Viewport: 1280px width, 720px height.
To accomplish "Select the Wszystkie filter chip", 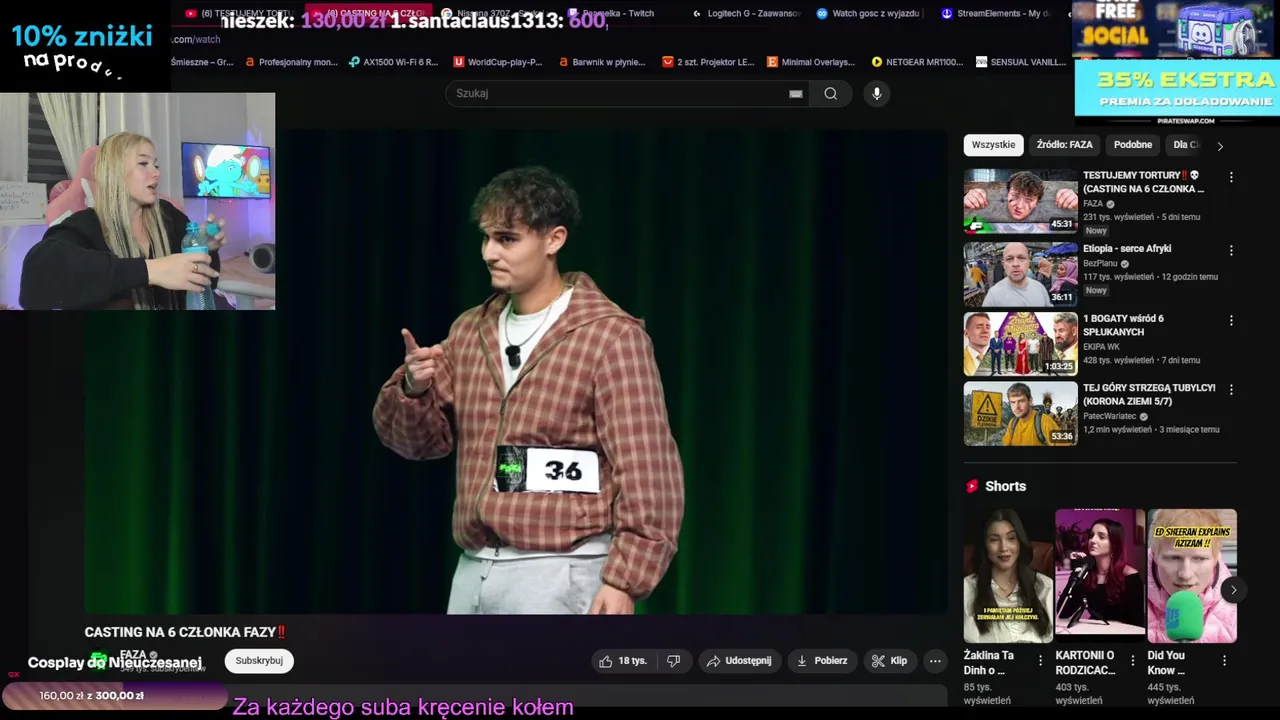I will (x=993, y=145).
